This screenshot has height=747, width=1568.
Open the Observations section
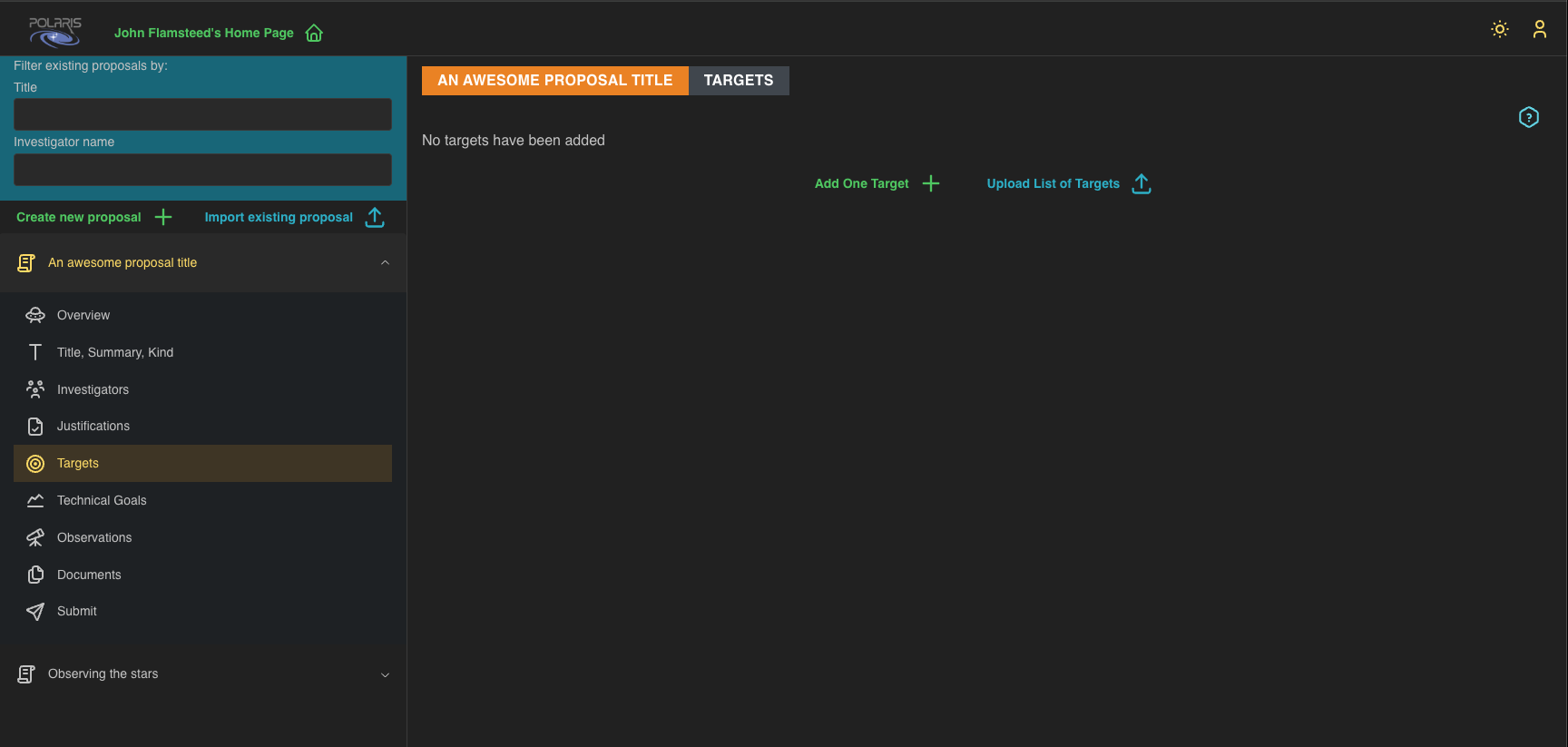click(x=94, y=537)
